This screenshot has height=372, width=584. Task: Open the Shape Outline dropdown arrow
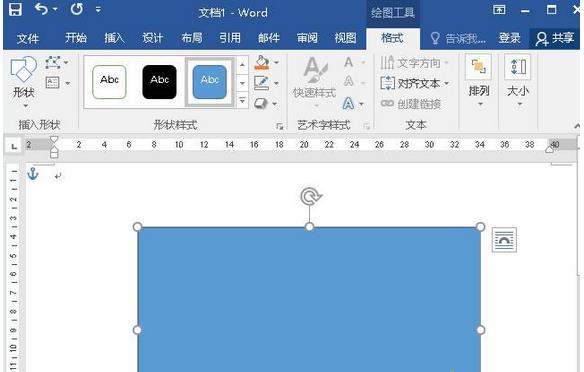tap(276, 83)
